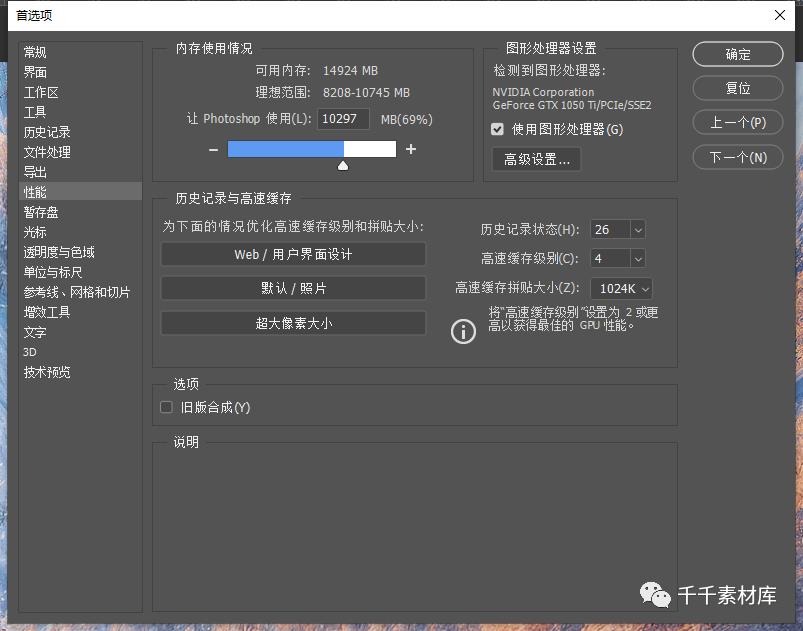This screenshot has height=631, width=803.
Task: Click the minus icon to decrease memory usage
Action: pos(212,148)
